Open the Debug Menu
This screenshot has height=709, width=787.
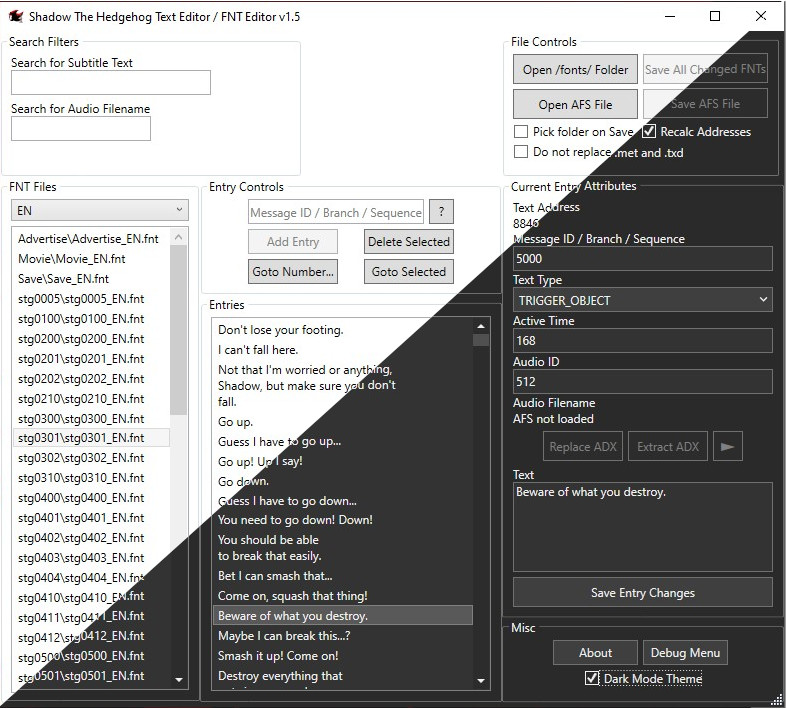point(685,652)
